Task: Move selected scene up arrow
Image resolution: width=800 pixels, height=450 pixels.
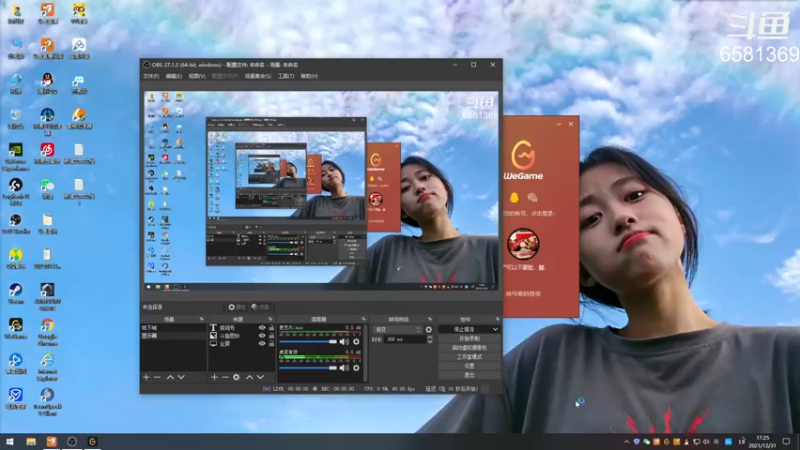Action: click(x=170, y=377)
